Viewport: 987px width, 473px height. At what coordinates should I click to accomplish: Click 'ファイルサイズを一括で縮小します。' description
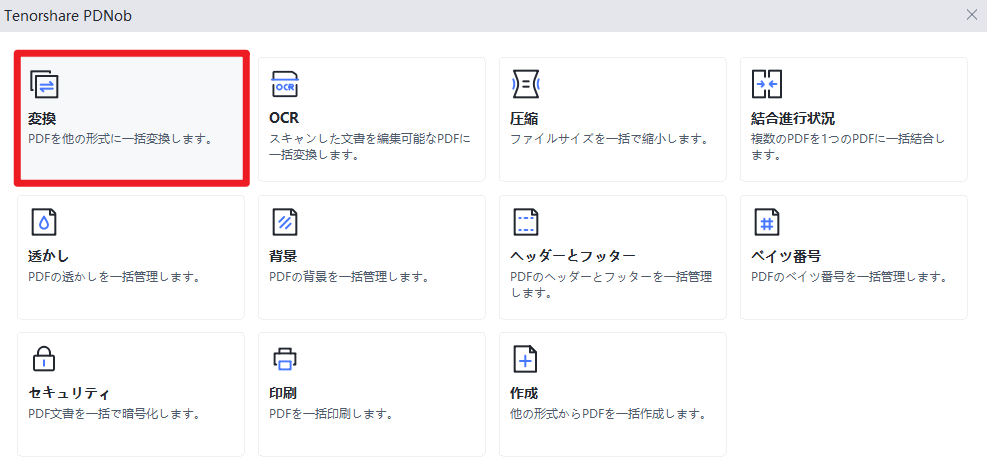[609, 138]
